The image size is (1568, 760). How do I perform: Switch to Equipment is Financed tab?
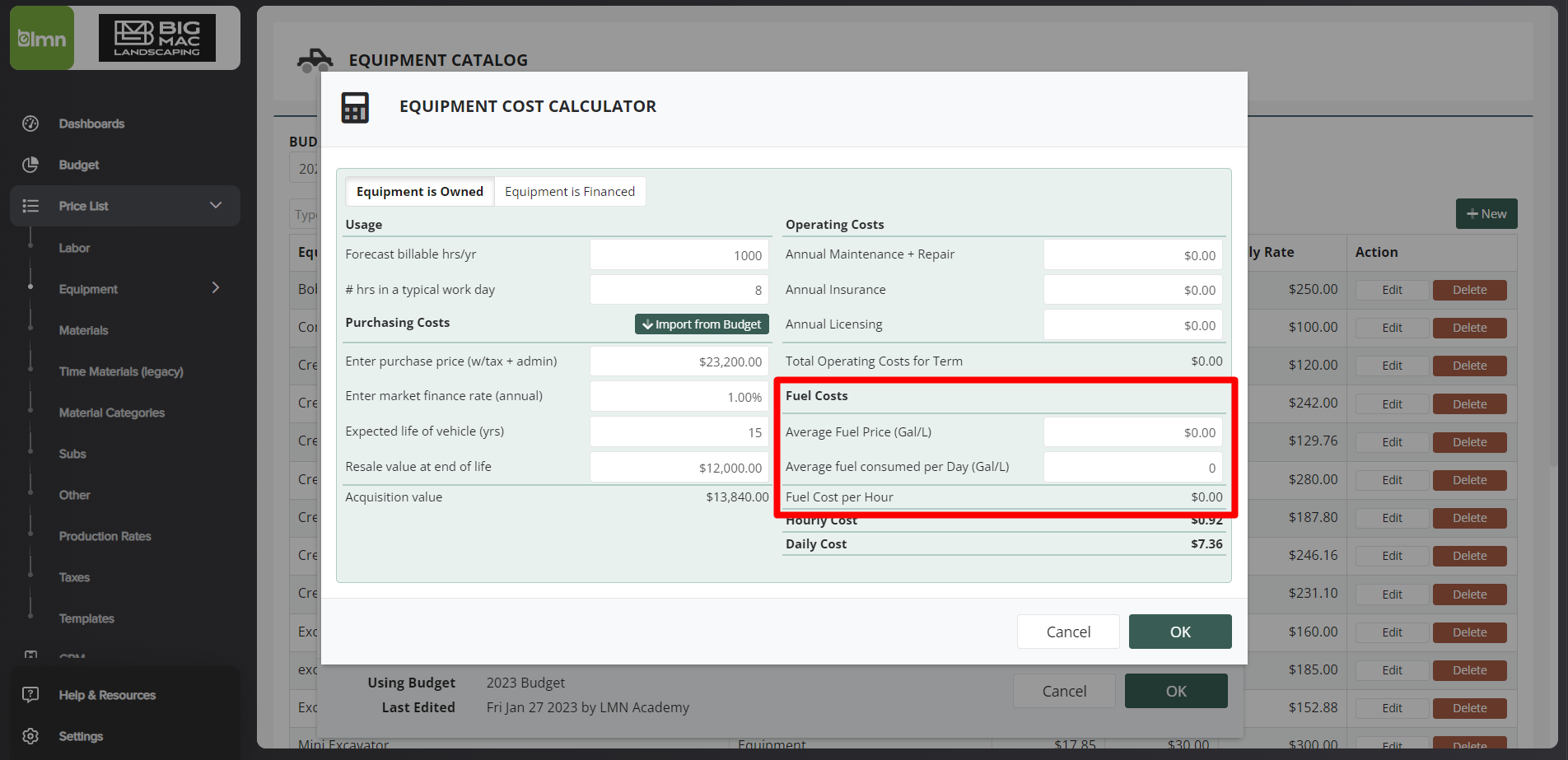(570, 191)
